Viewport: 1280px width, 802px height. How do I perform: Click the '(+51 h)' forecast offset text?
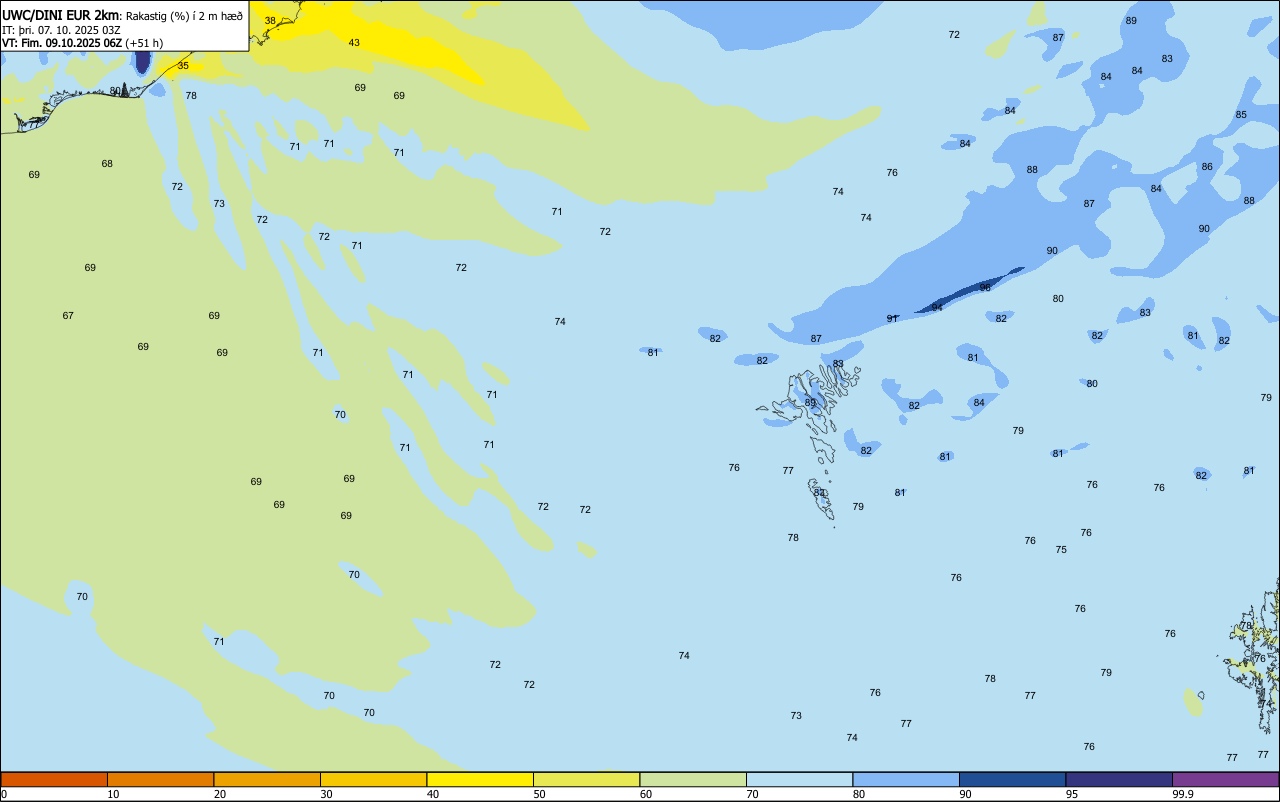click(x=144, y=43)
